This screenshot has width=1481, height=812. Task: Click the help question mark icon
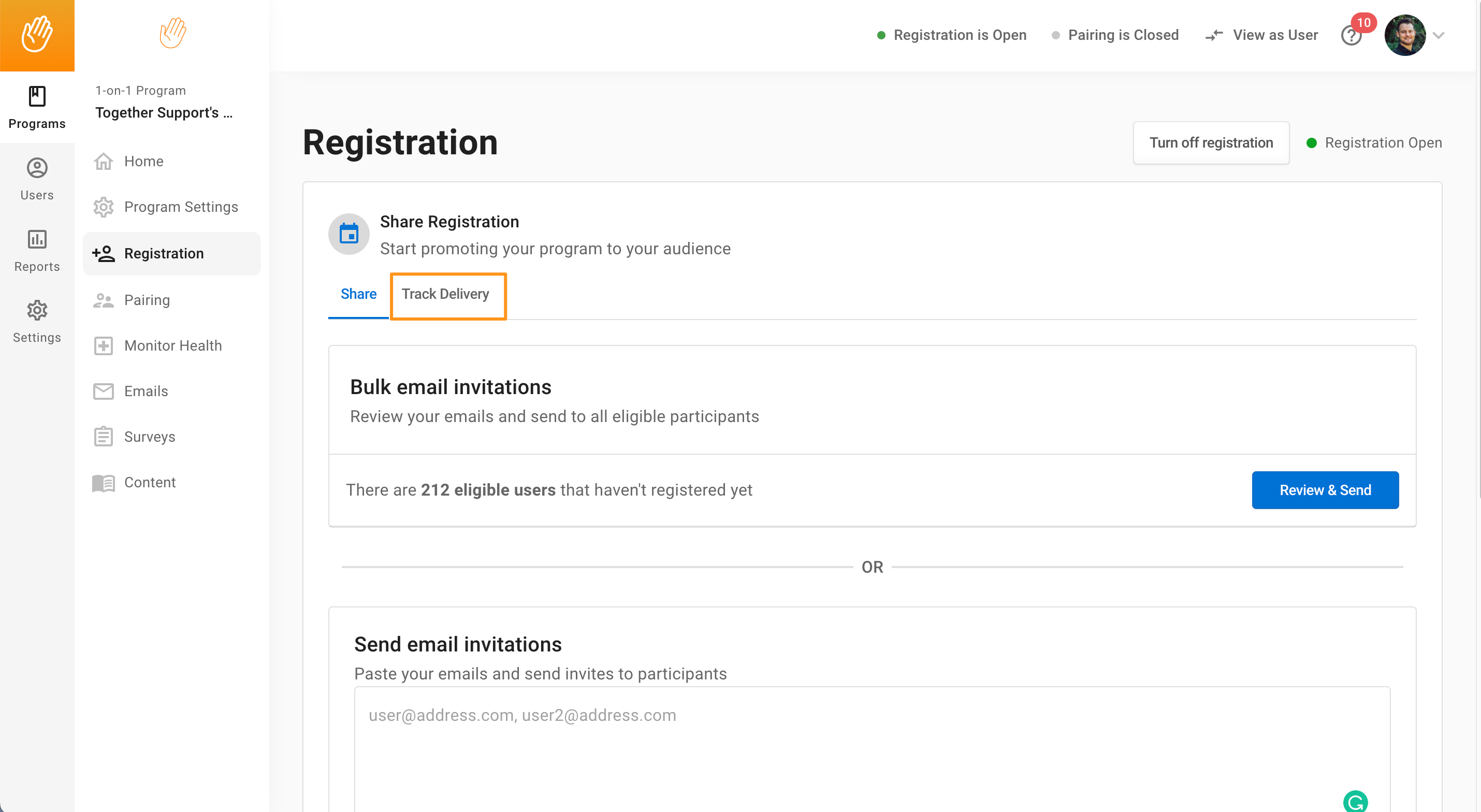(1351, 36)
